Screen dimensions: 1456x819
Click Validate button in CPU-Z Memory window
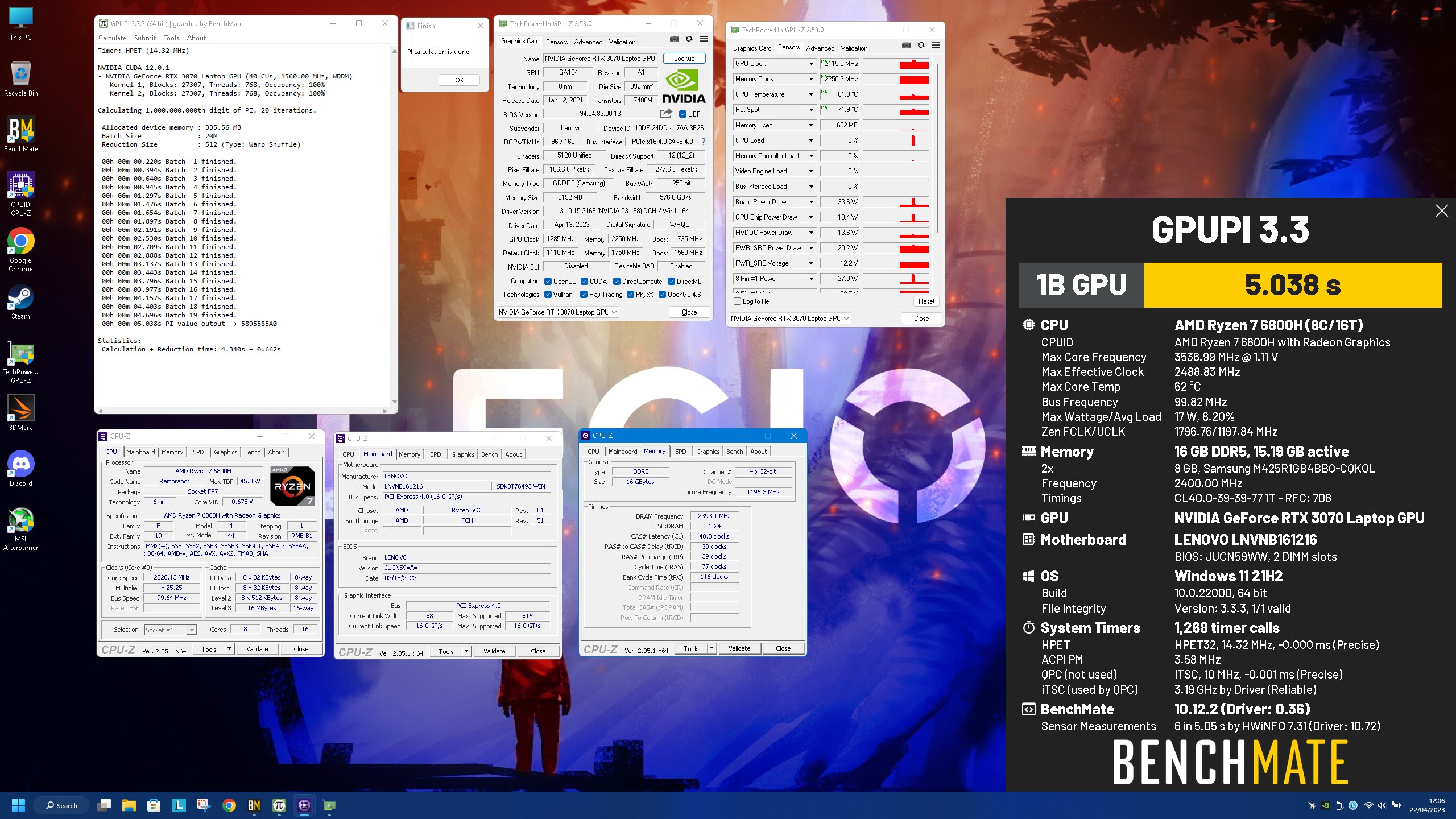click(739, 648)
